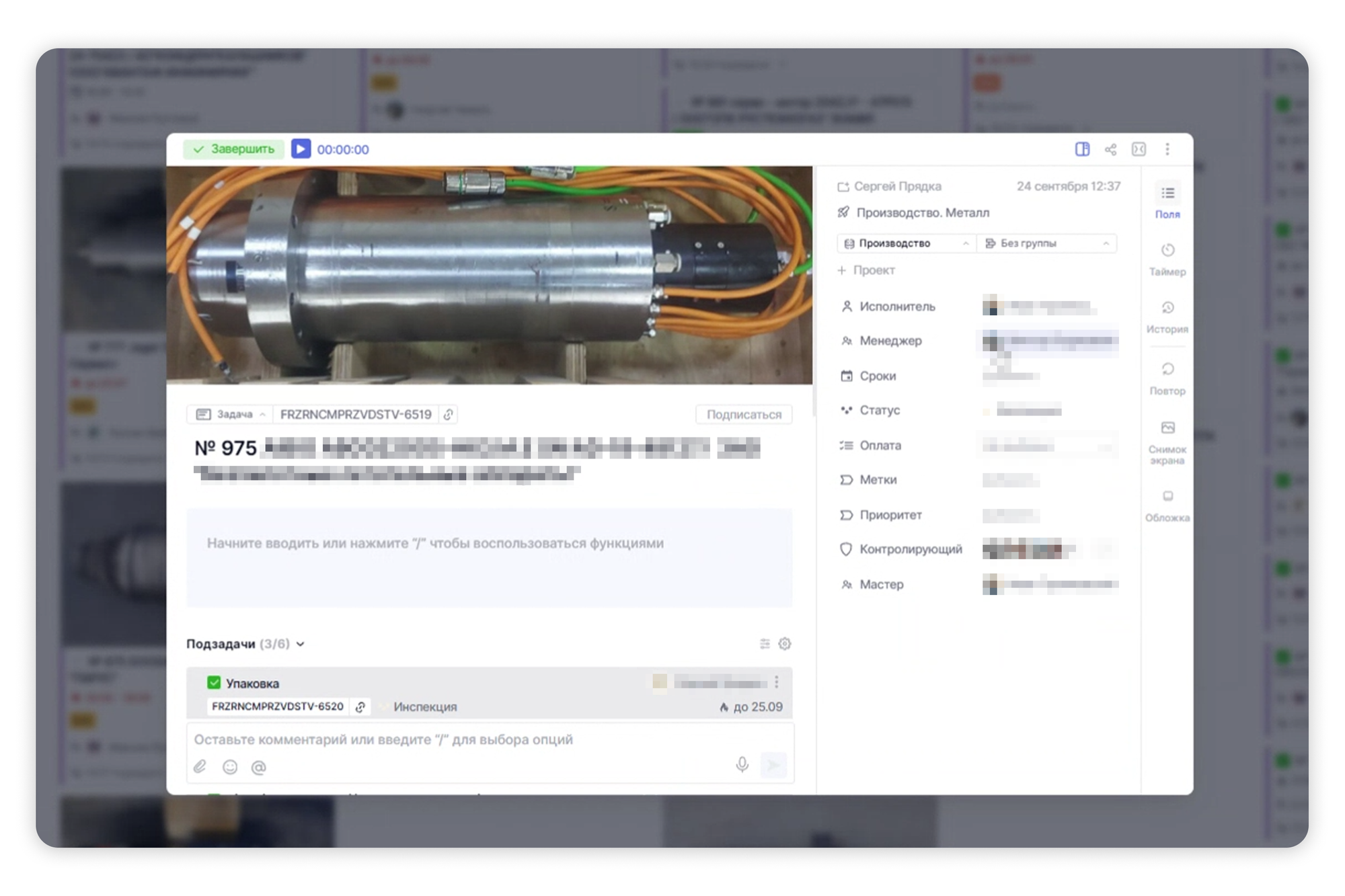Expand task to fullscreen view icon
The image size is (1345, 896).
(x=1139, y=149)
